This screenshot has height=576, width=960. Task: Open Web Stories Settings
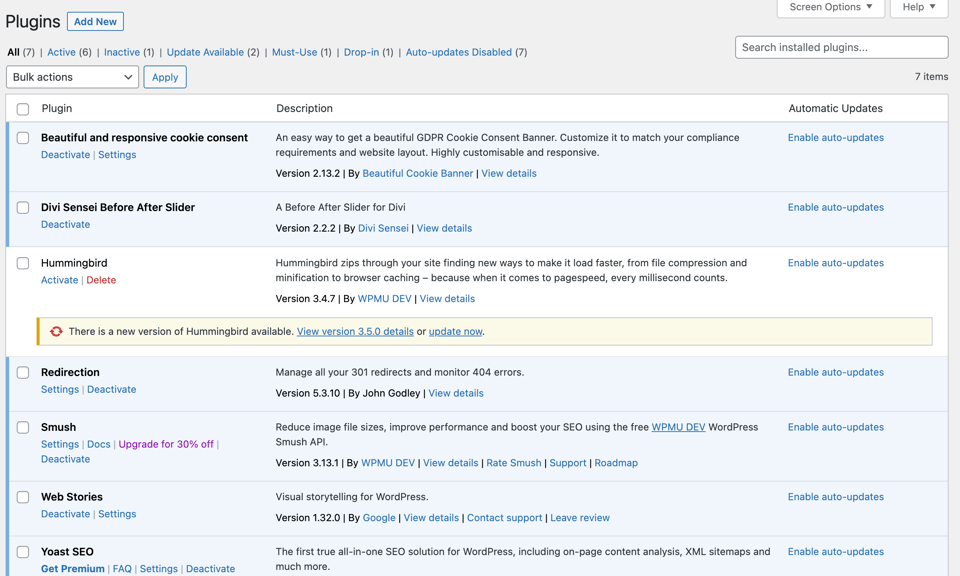(117, 514)
